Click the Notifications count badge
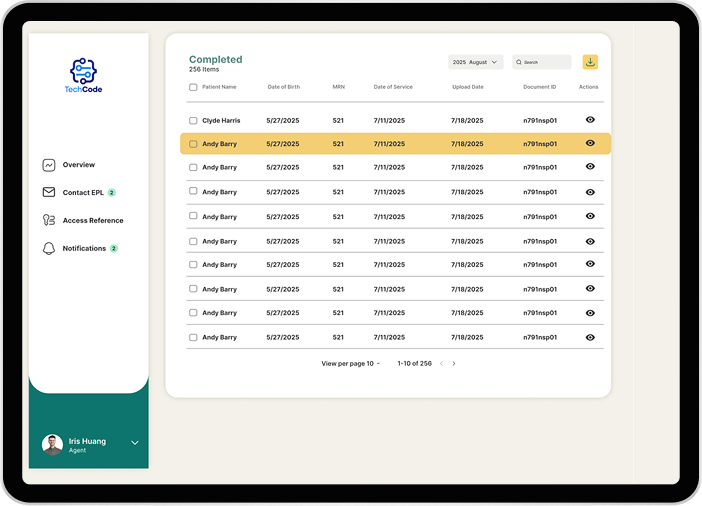 [114, 249]
